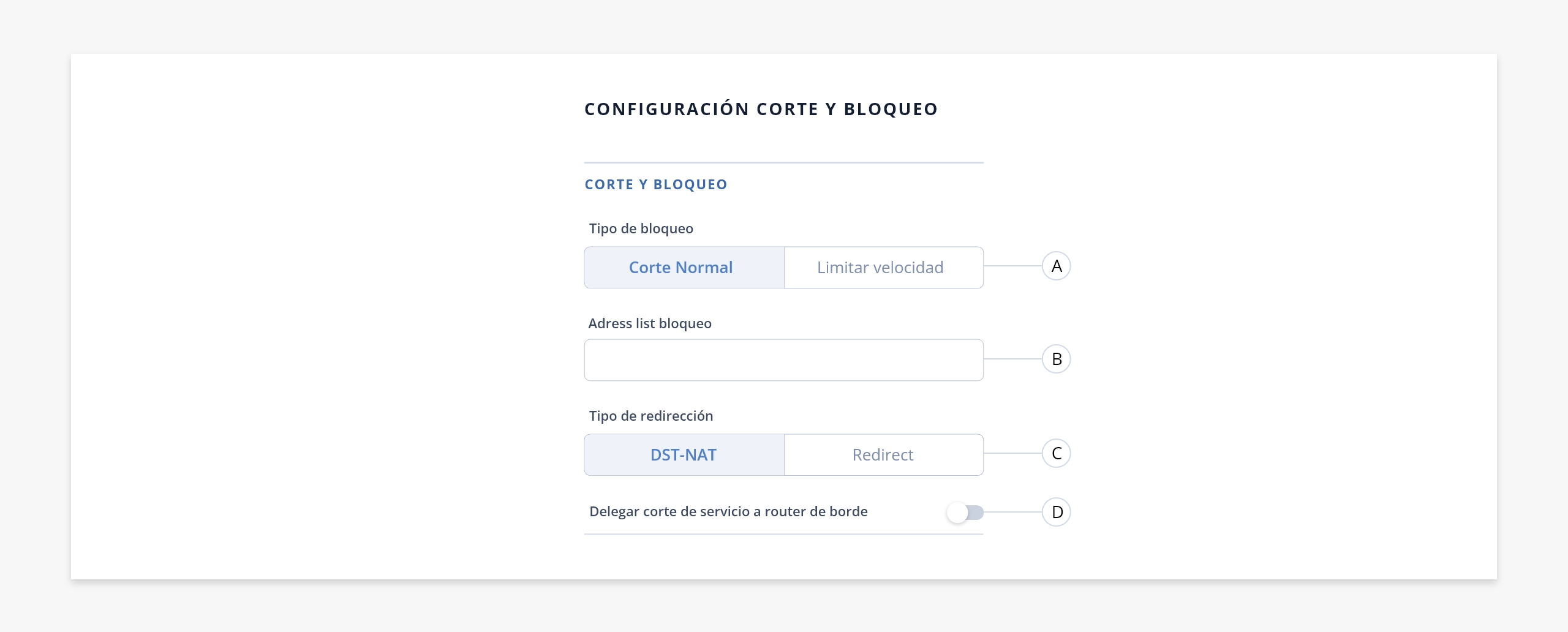Screen dimensions: 1568x632
Task: Click the Adress list bloqueo label
Action: [650, 323]
